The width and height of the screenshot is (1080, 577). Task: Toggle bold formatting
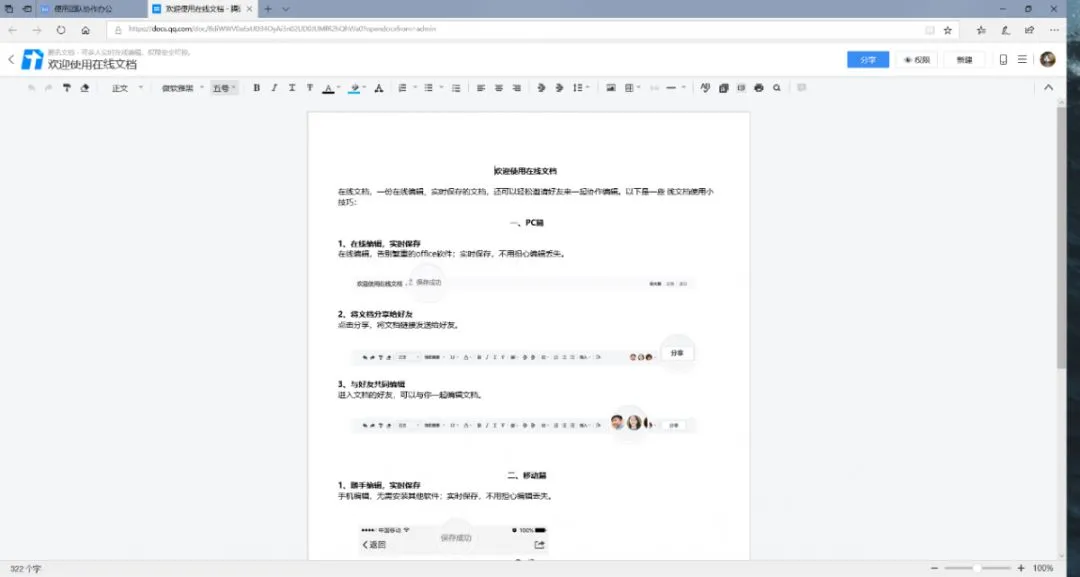[256, 88]
